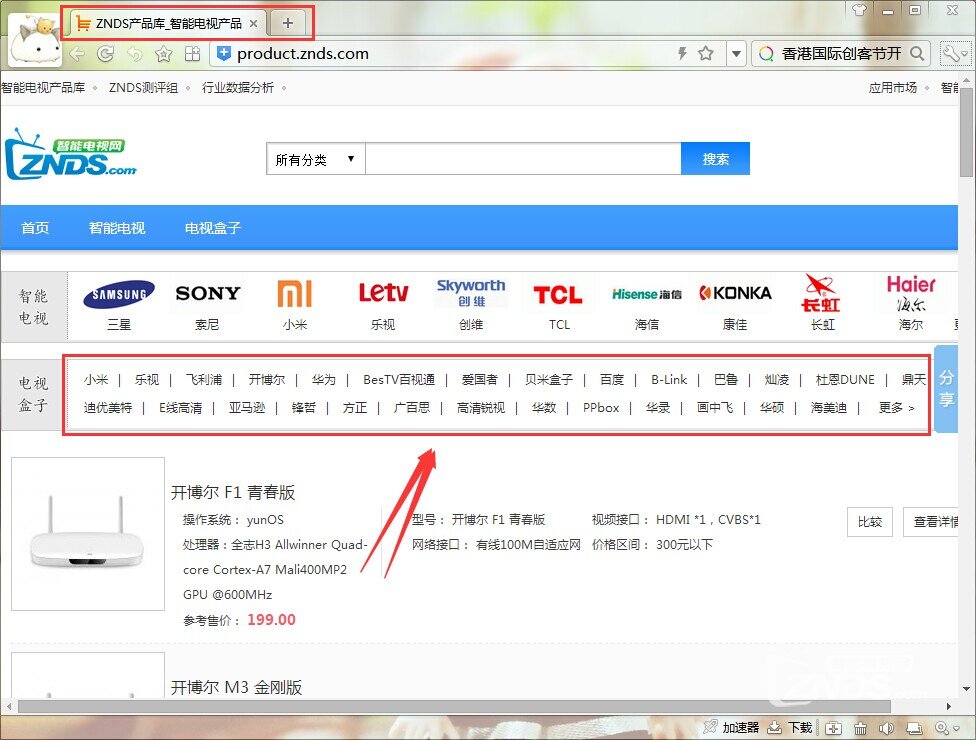
Task: Toggle the speaker mute icon in status bar
Action: (x=886, y=728)
